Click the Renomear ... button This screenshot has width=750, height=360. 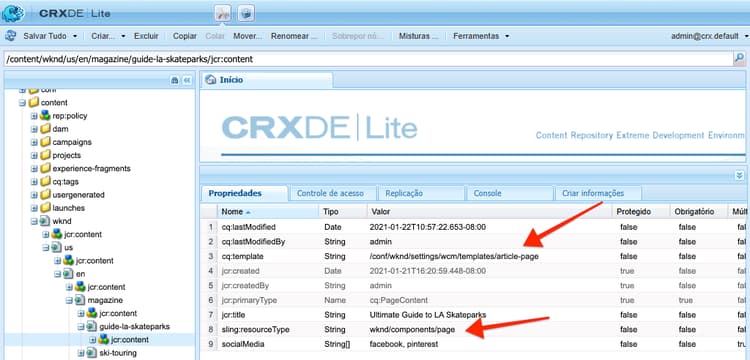point(294,36)
